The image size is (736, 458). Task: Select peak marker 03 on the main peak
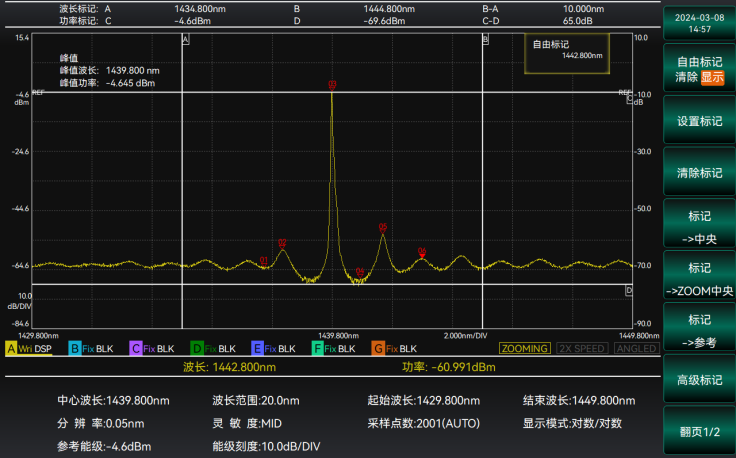pos(332,85)
